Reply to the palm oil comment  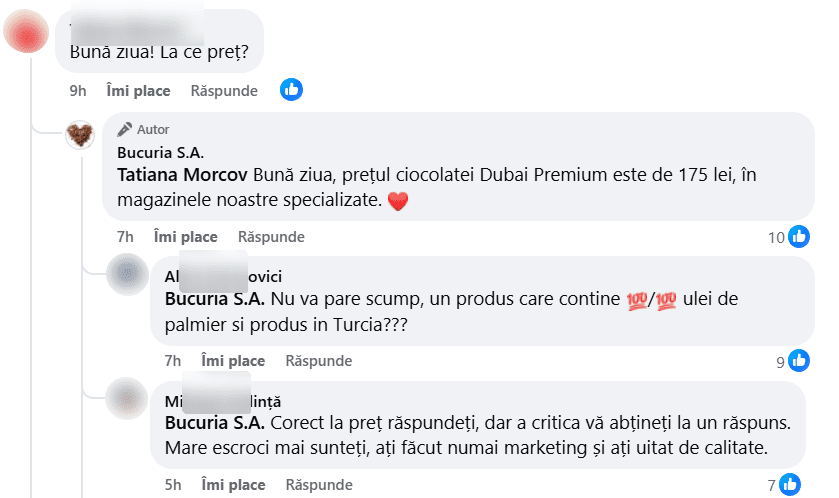click(319, 361)
